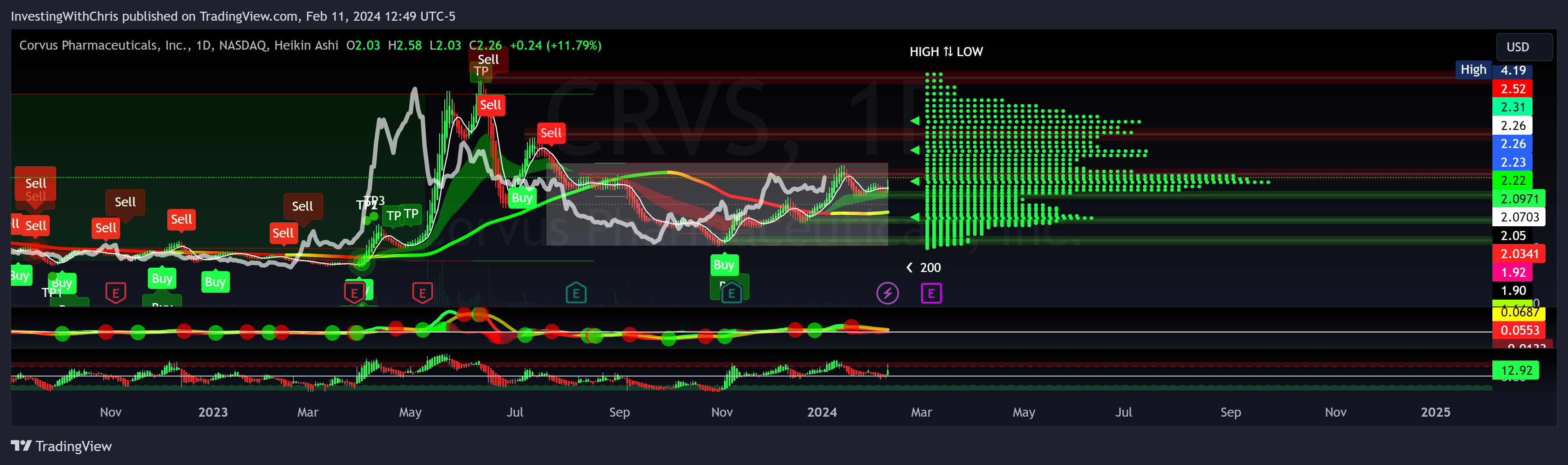Click the 2025 time axis label
The image size is (1568, 465).
pos(1435,412)
